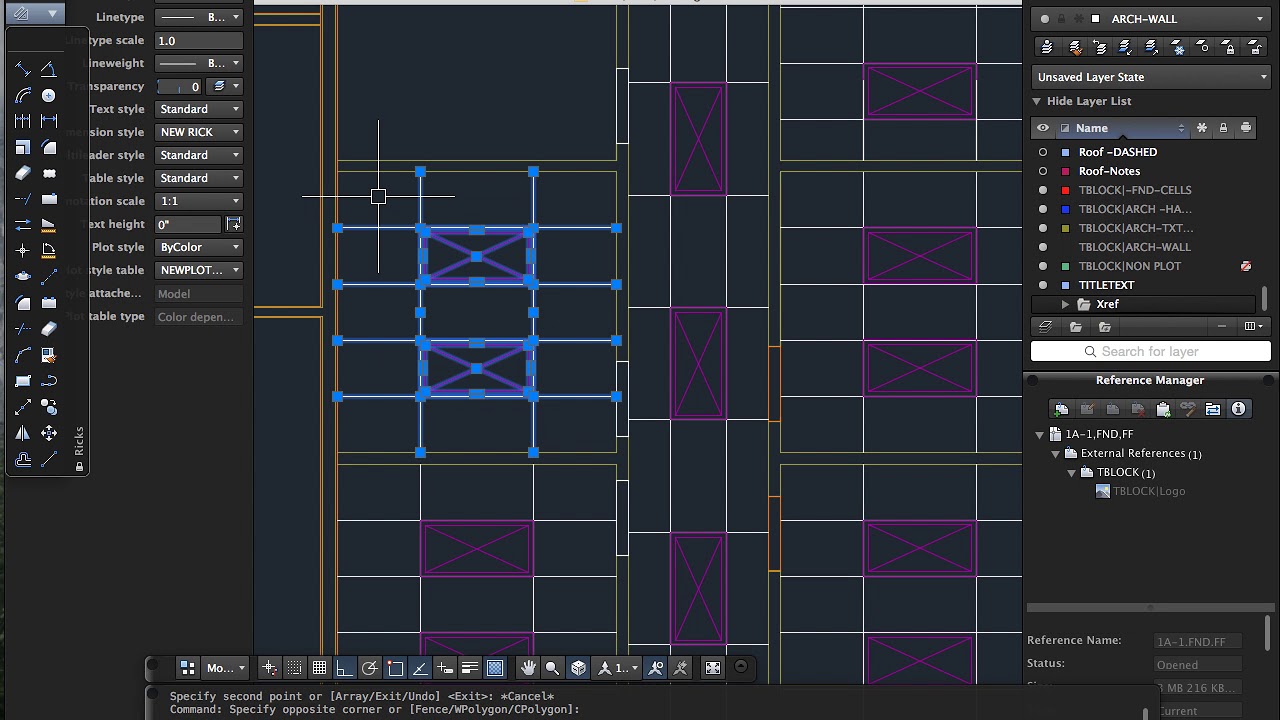Click the Roof-Notes layer color swatch
This screenshot has height=720, width=1280.
[1065, 171]
